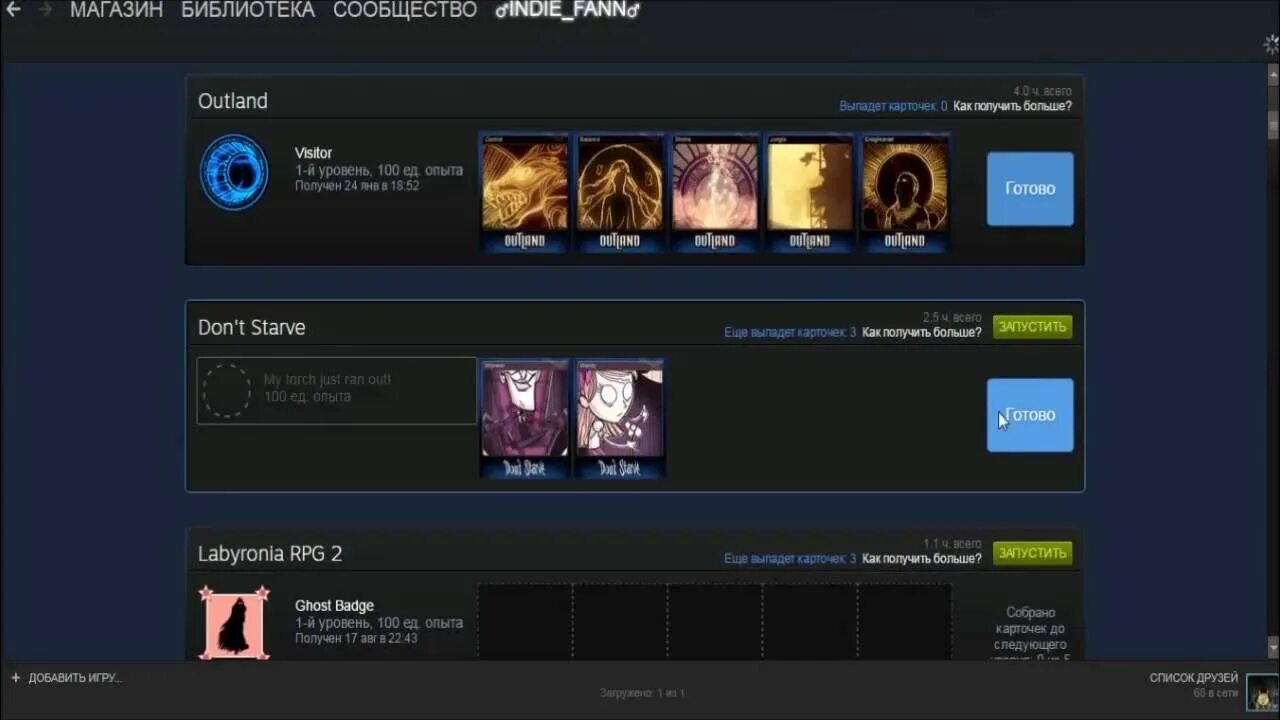Image resolution: width=1280 pixels, height=720 pixels.
Task: Click the Готово button for Outland
Action: (x=1030, y=189)
